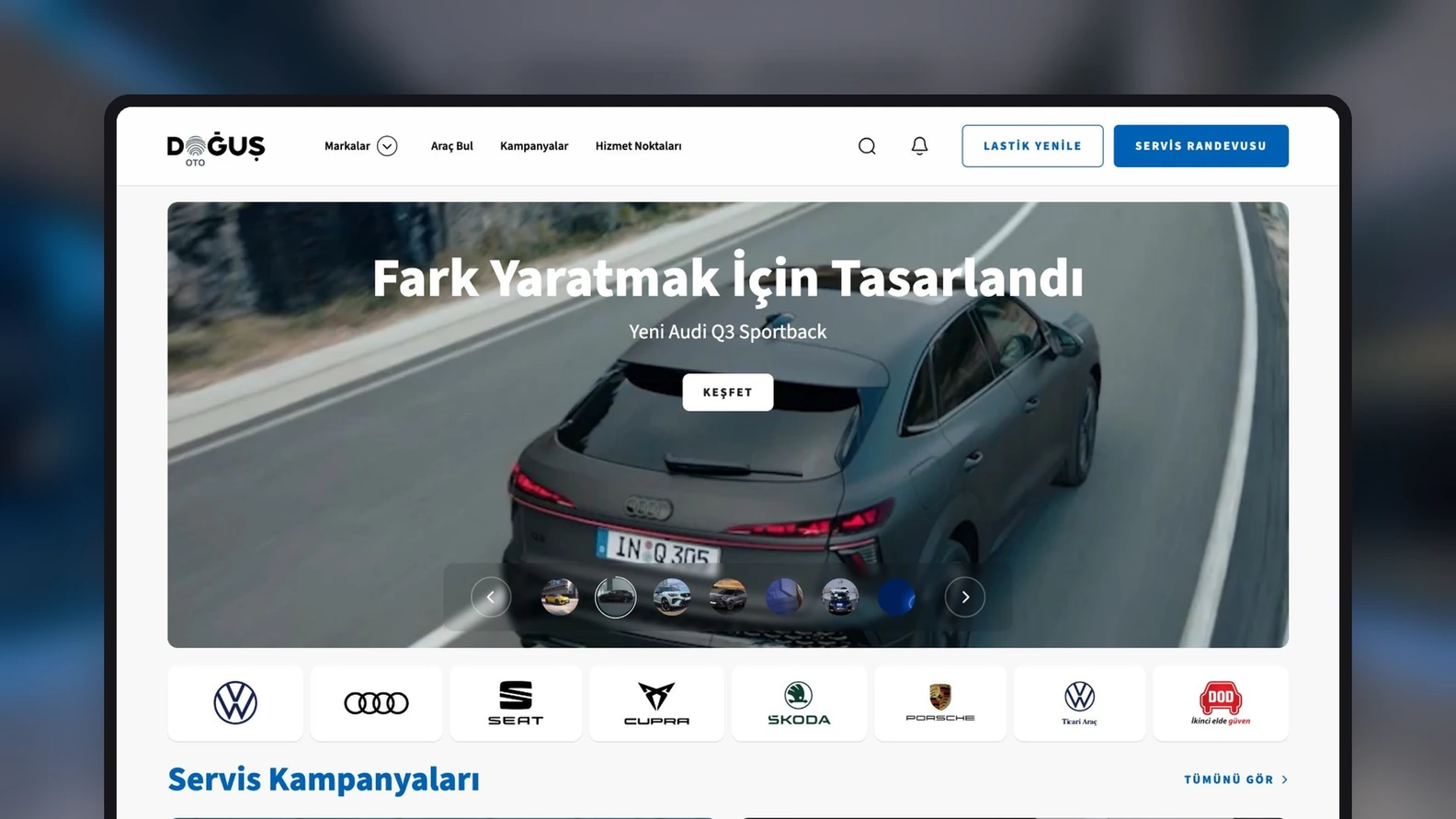1456x819 pixels.
Task: Go to the previous carousel slide
Action: pyautogui.click(x=491, y=597)
